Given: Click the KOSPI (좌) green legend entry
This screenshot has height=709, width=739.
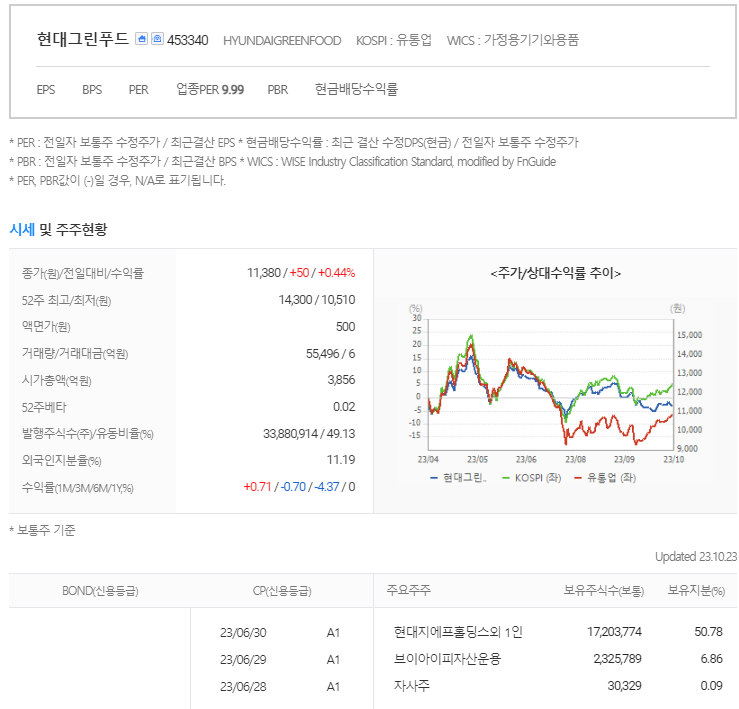Looking at the screenshot, I should click(532, 478).
